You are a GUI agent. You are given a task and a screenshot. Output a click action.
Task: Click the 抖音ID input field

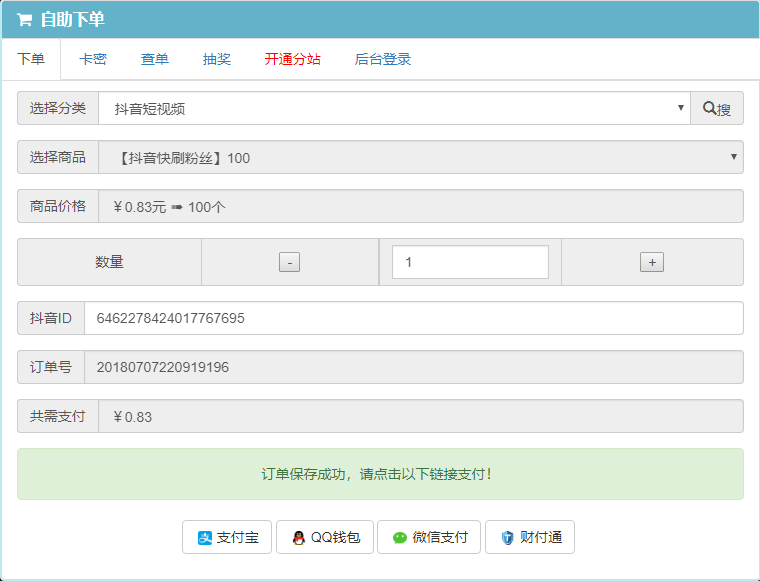click(x=414, y=318)
